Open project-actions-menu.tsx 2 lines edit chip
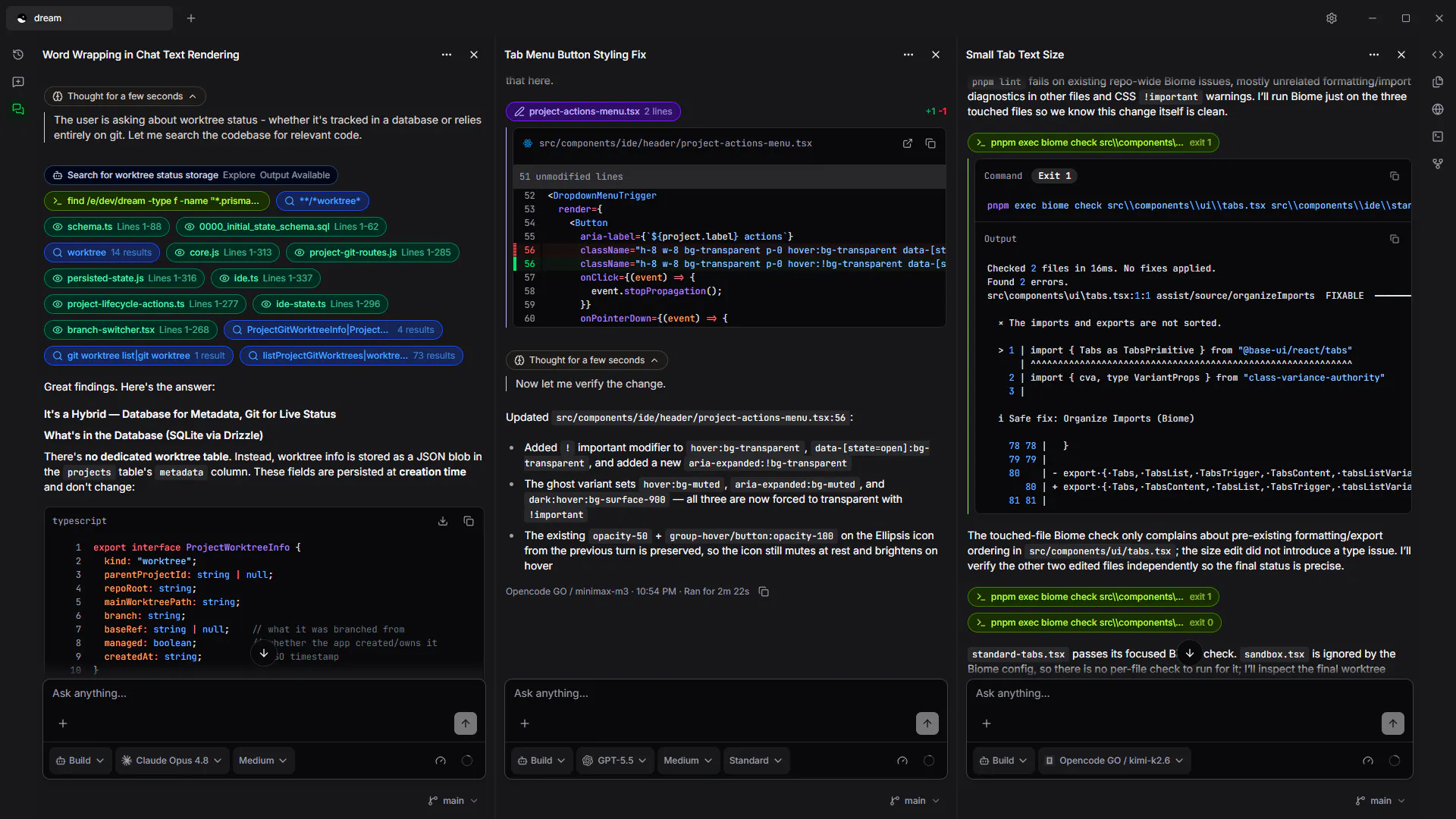This screenshot has height=819, width=1456. click(593, 111)
